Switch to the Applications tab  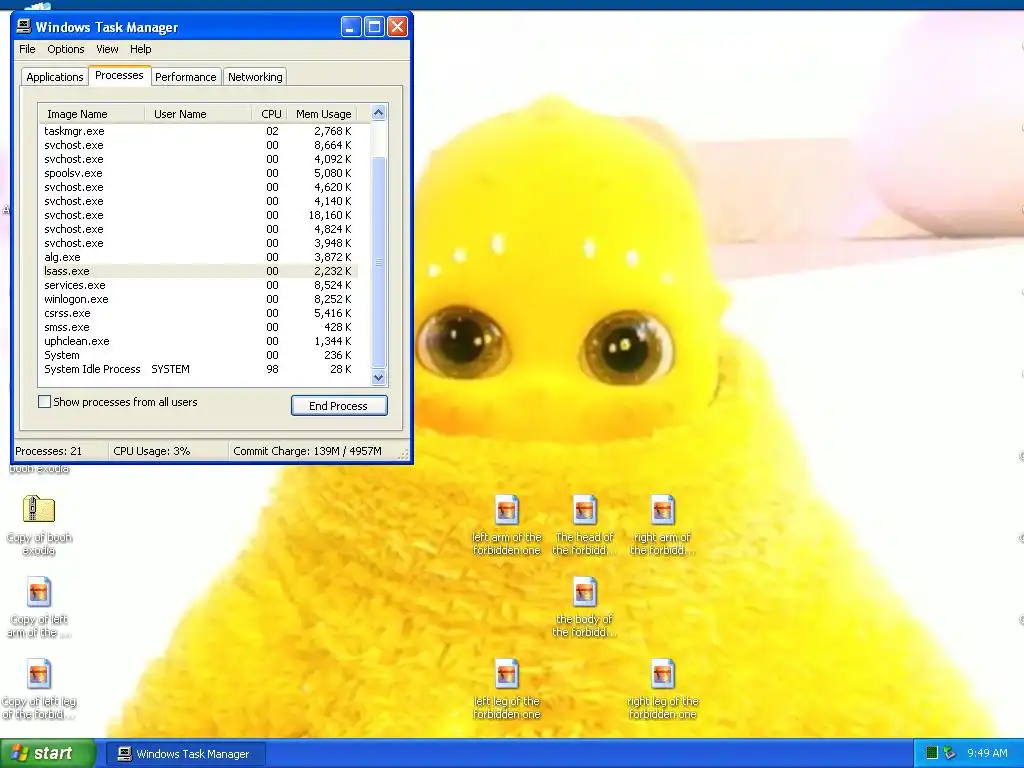pos(55,77)
